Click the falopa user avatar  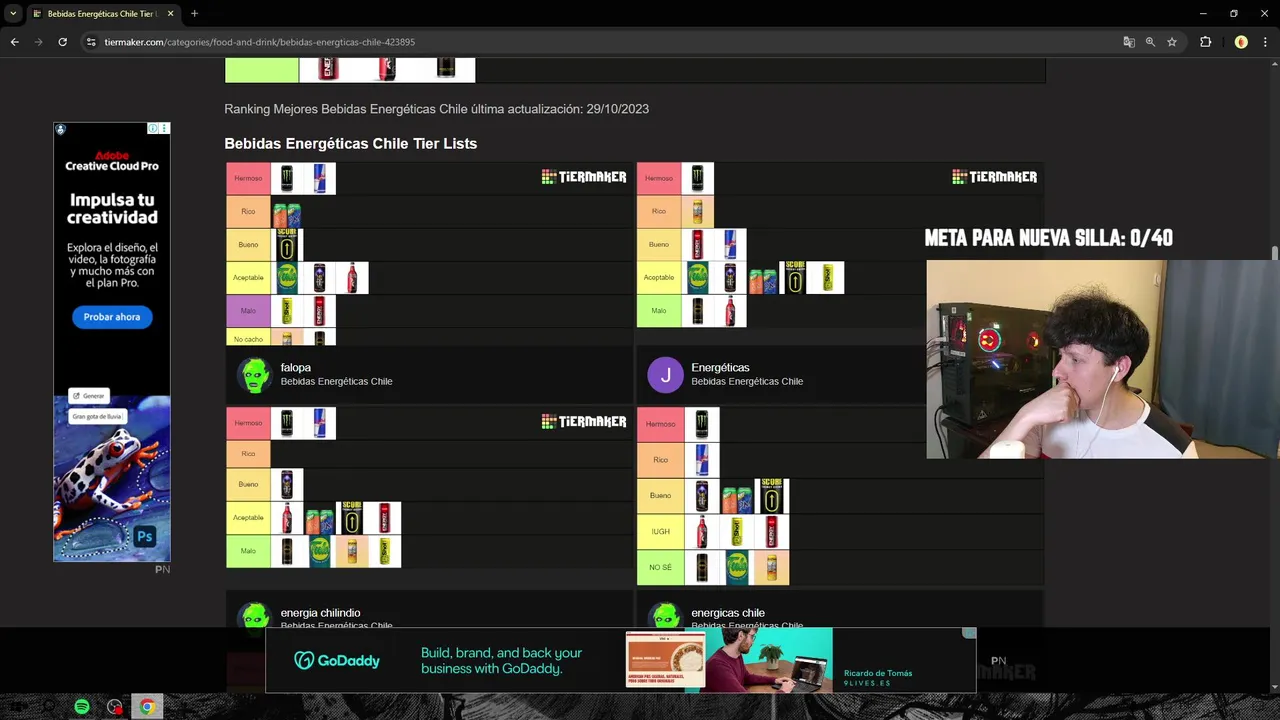point(254,375)
